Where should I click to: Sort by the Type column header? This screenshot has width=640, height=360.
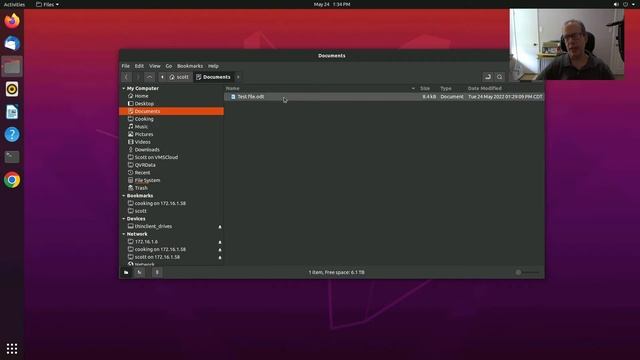pyautogui.click(x=446, y=88)
